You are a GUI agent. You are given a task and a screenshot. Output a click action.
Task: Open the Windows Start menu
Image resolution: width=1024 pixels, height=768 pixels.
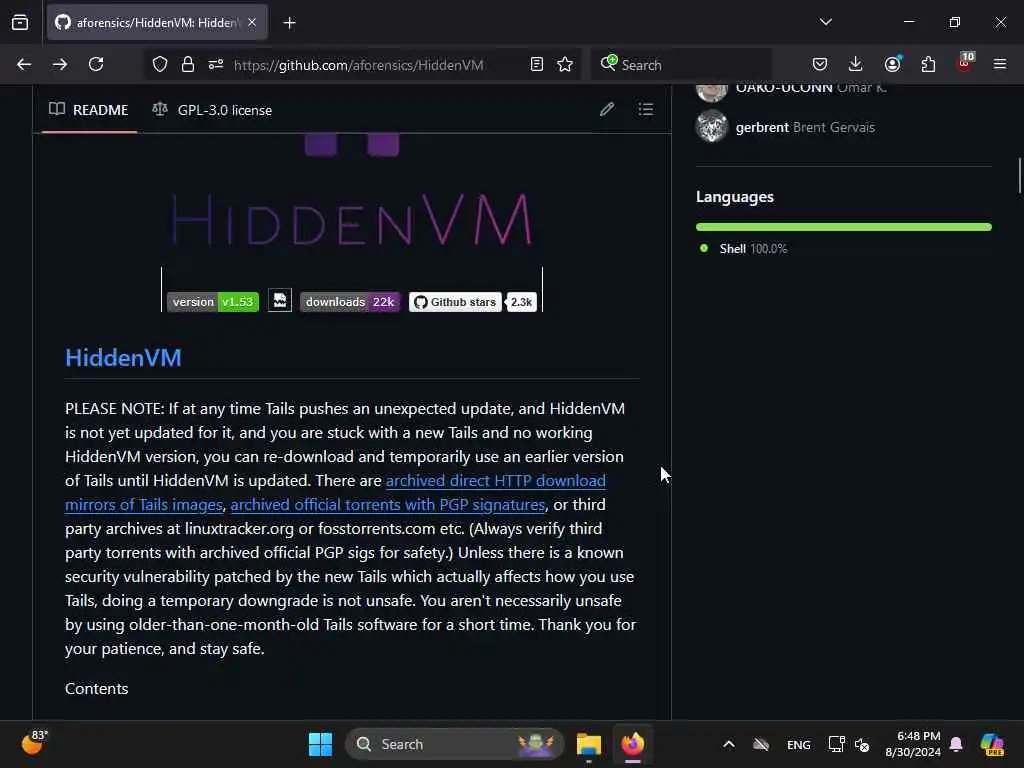tap(320, 744)
